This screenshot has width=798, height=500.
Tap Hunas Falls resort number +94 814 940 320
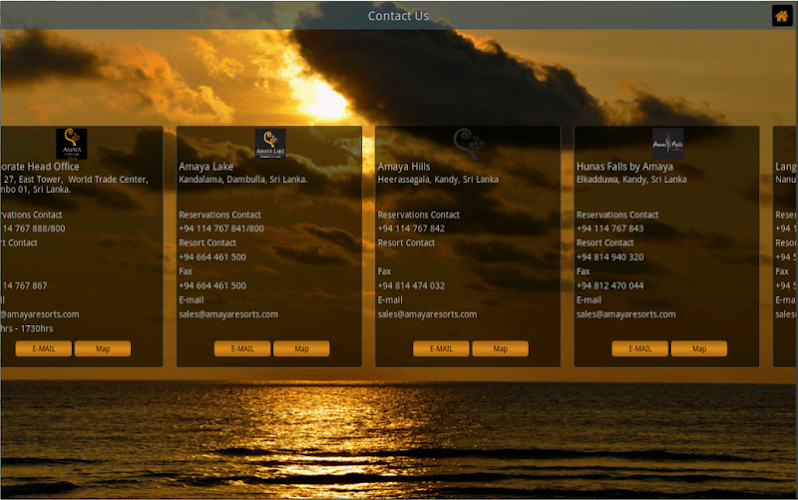(x=610, y=257)
